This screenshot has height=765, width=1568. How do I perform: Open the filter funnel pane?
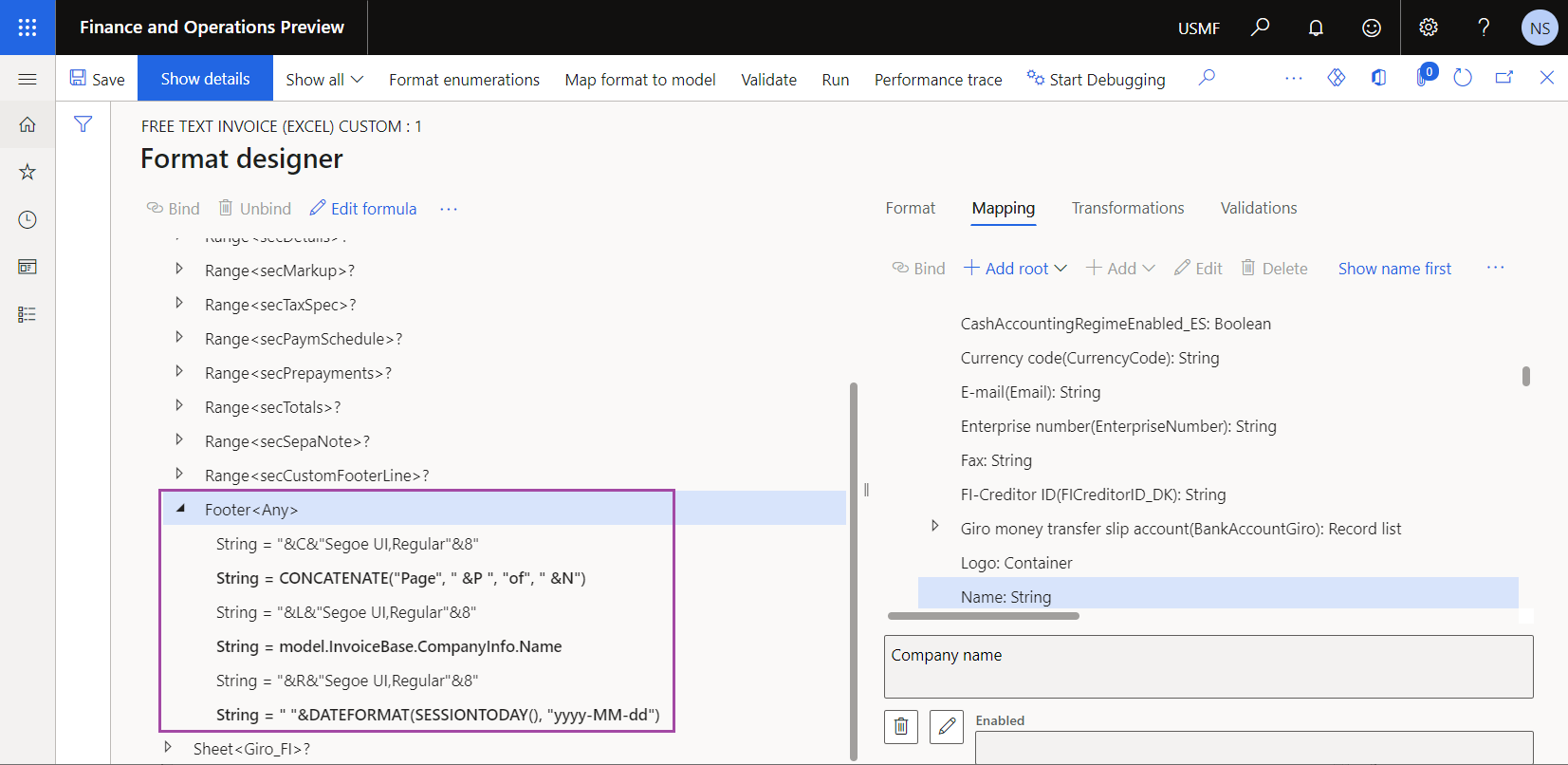[x=83, y=124]
